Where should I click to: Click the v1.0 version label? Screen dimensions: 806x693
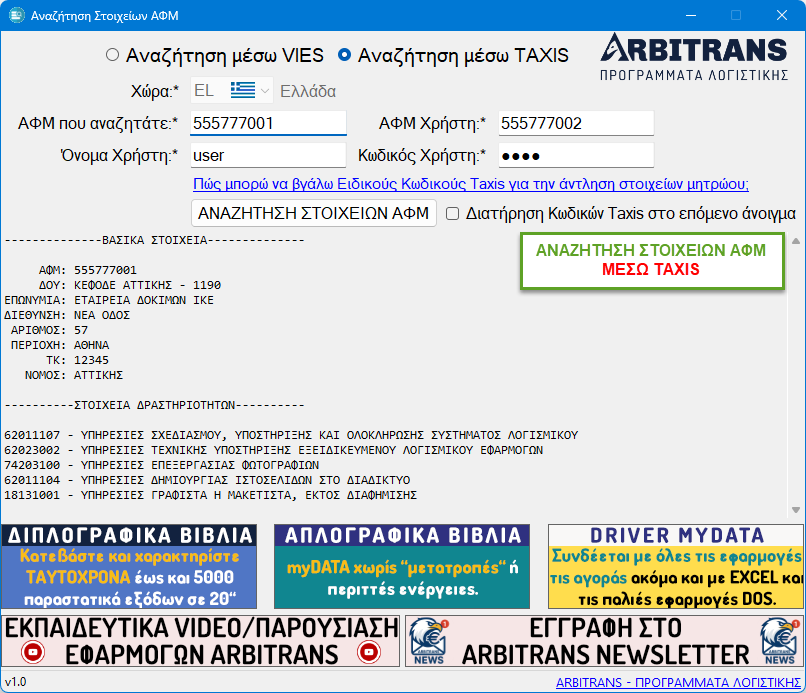click(x=15, y=682)
